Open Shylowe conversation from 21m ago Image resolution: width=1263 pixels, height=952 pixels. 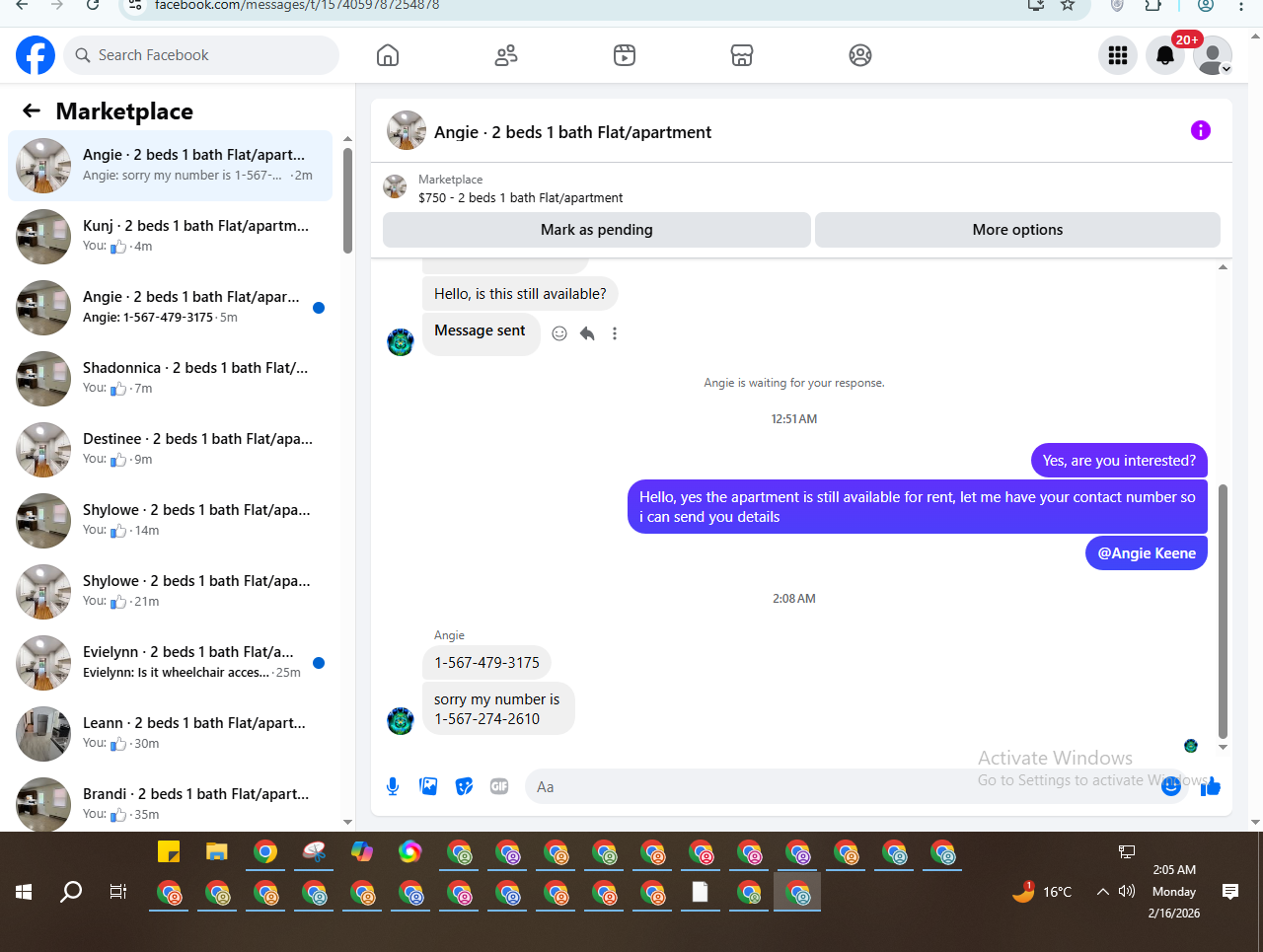[x=170, y=592]
